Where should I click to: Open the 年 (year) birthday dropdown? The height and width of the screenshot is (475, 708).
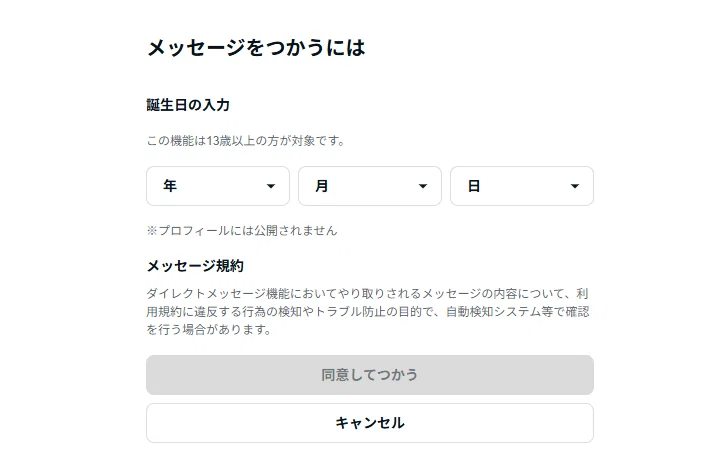(x=218, y=186)
